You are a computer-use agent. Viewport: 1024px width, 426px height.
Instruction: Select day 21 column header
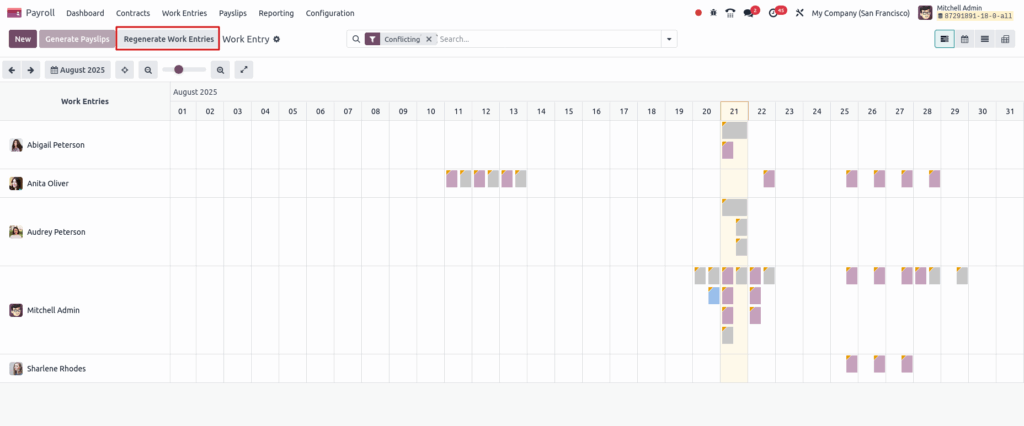pyautogui.click(x=734, y=111)
